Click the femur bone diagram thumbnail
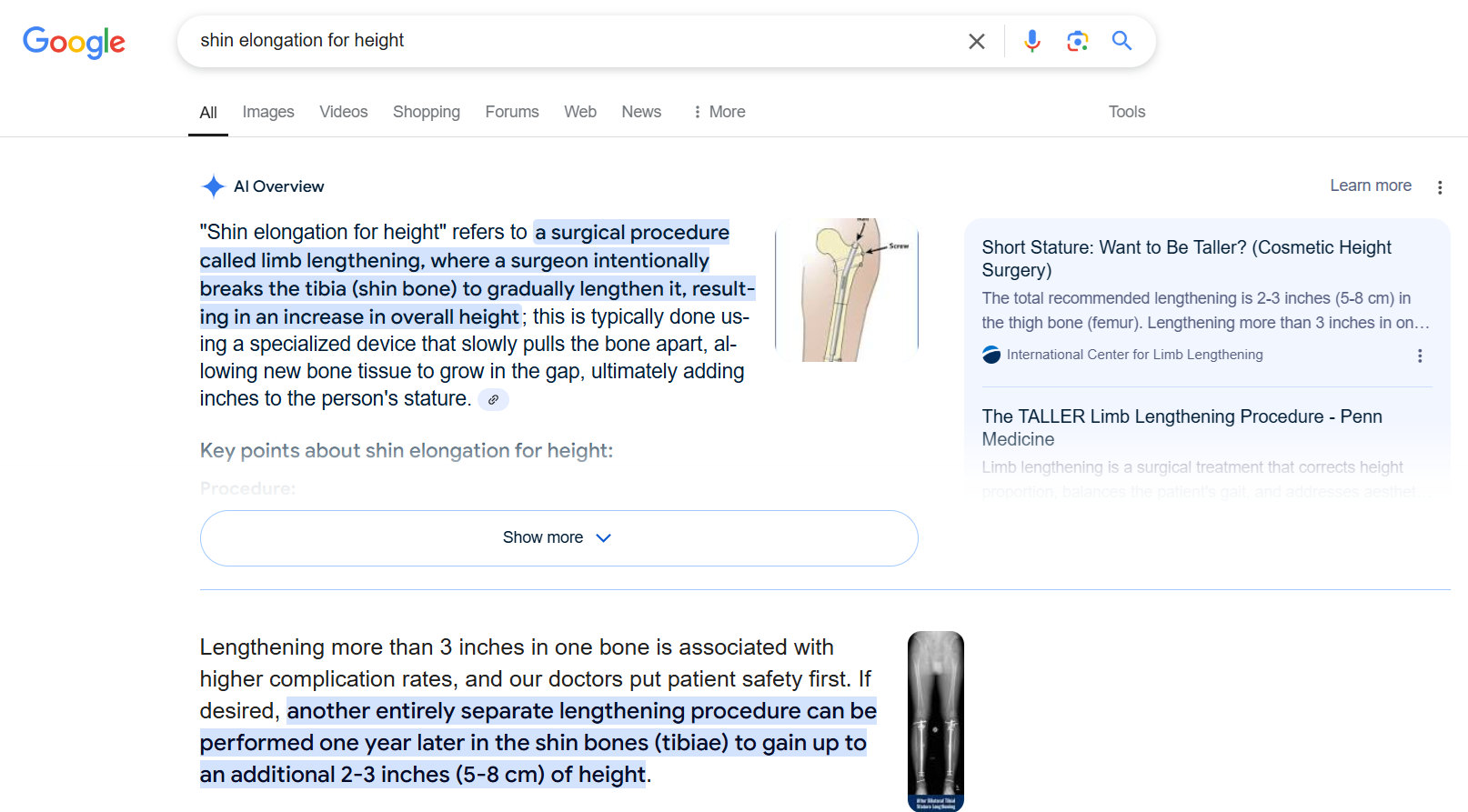 coord(847,290)
